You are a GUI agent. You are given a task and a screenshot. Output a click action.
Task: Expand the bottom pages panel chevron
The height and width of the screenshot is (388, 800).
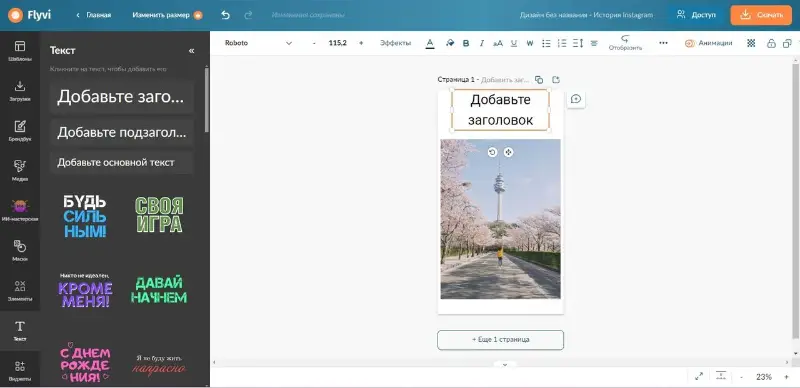(505, 365)
